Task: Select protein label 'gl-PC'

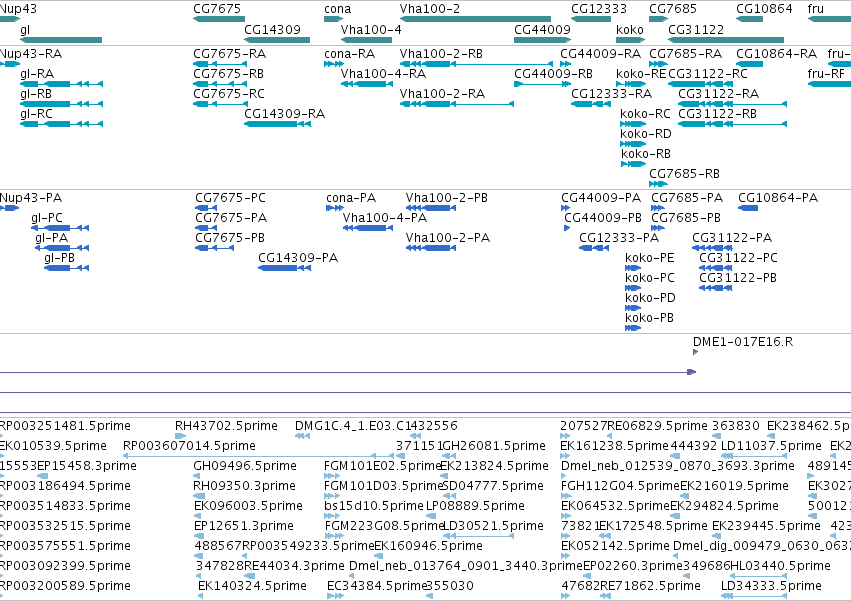Action: coord(47,218)
